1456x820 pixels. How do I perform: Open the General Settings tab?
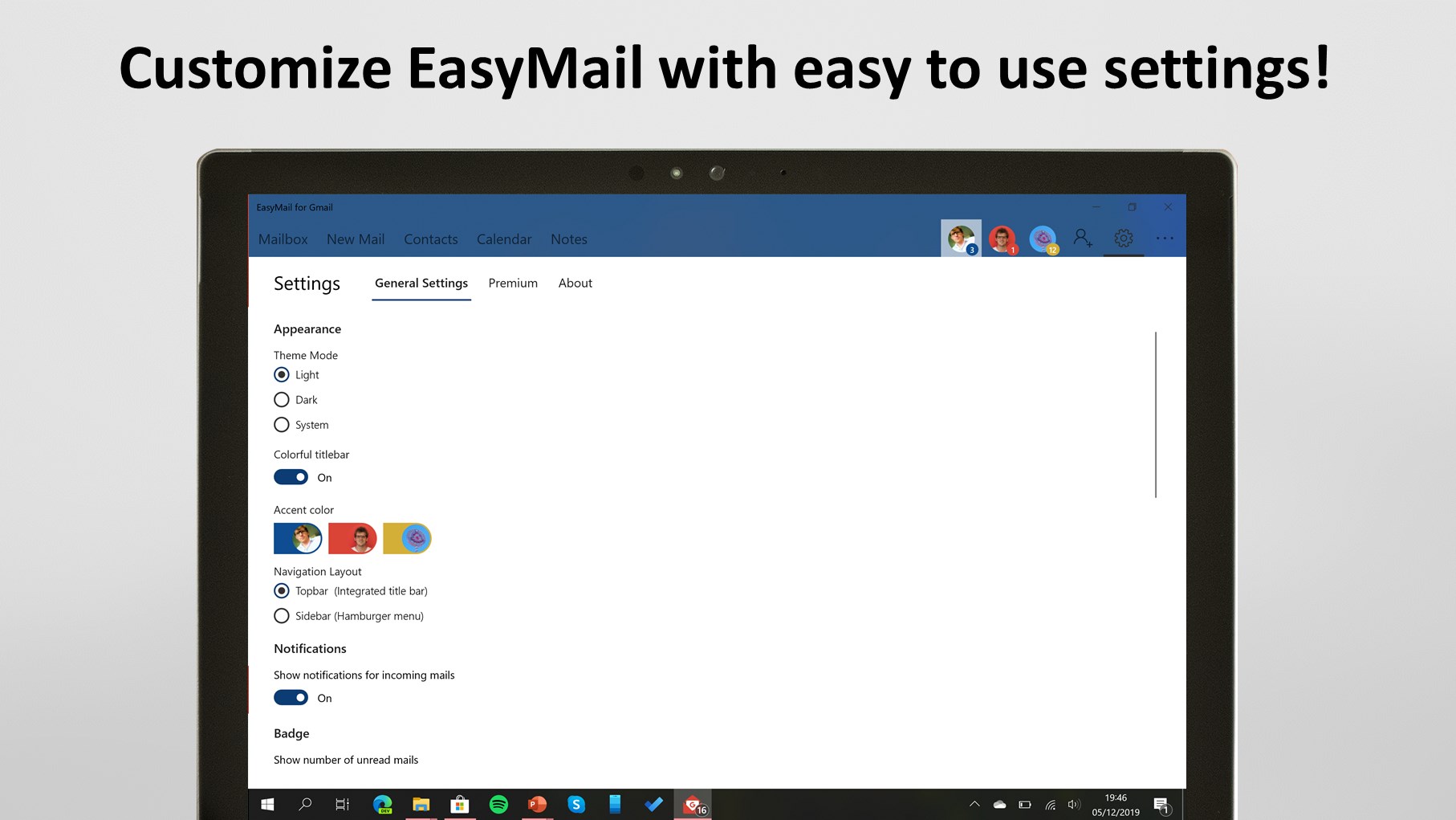tap(421, 284)
